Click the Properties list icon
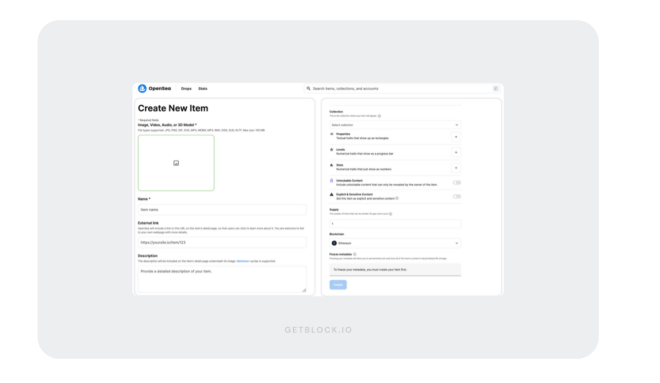This screenshot has width=660, height=383. (x=331, y=134)
